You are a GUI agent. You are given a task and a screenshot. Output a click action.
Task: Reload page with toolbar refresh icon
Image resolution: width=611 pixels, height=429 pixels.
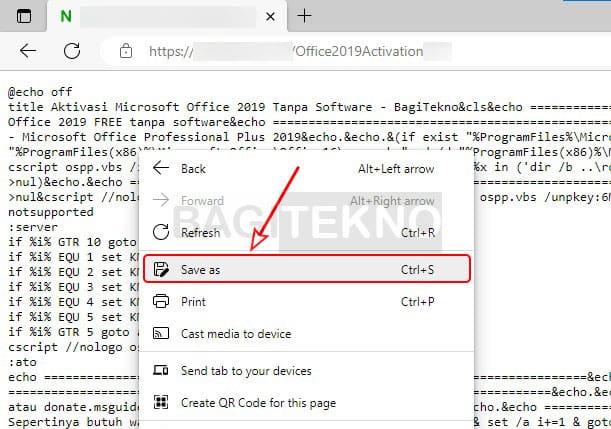72,51
